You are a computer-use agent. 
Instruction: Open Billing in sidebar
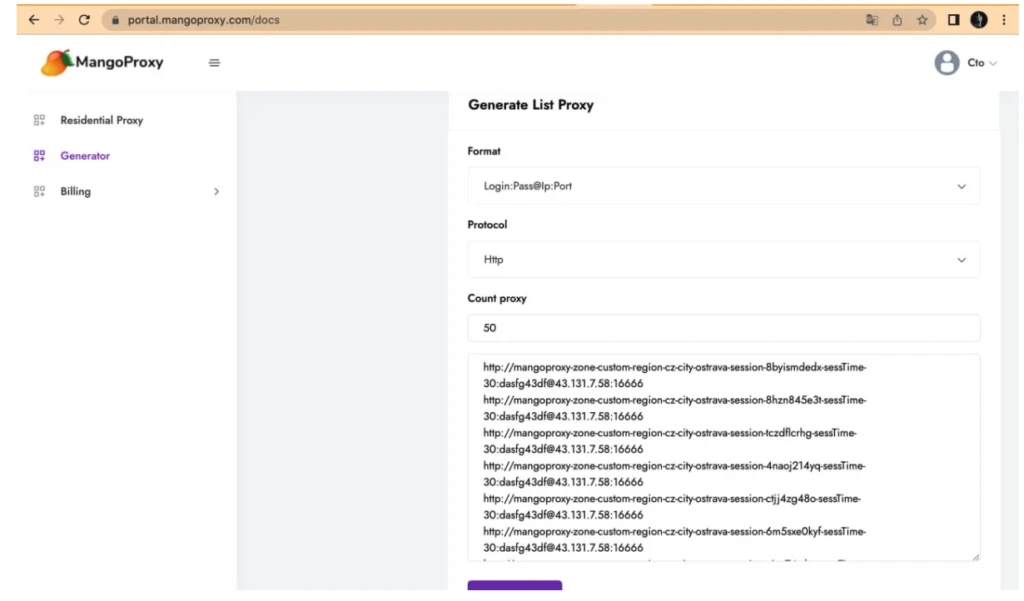pos(75,191)
